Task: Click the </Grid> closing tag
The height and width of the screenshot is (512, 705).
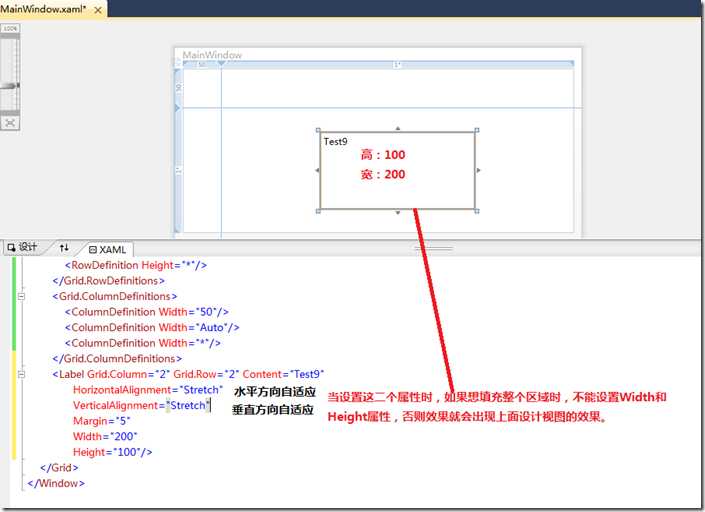Action: click(59, 468)
